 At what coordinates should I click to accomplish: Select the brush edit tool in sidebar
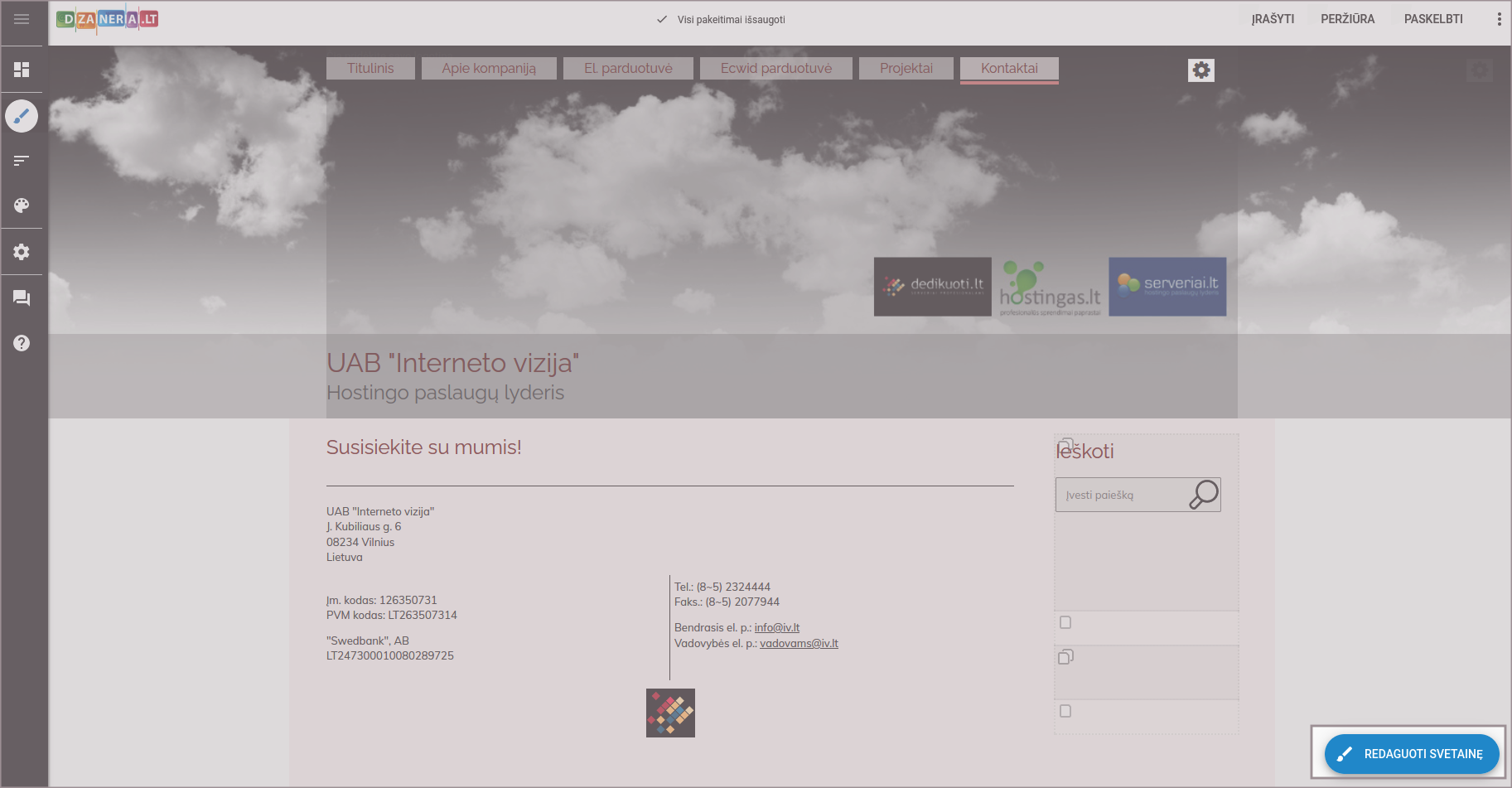pos(22,116)
